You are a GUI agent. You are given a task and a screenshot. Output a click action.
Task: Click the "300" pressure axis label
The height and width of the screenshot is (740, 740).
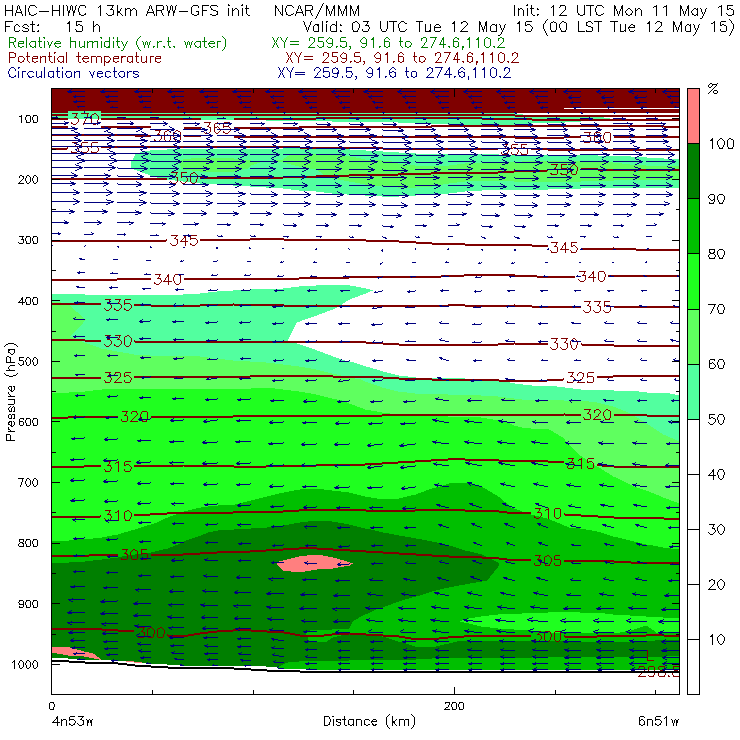tap(28, 240)
